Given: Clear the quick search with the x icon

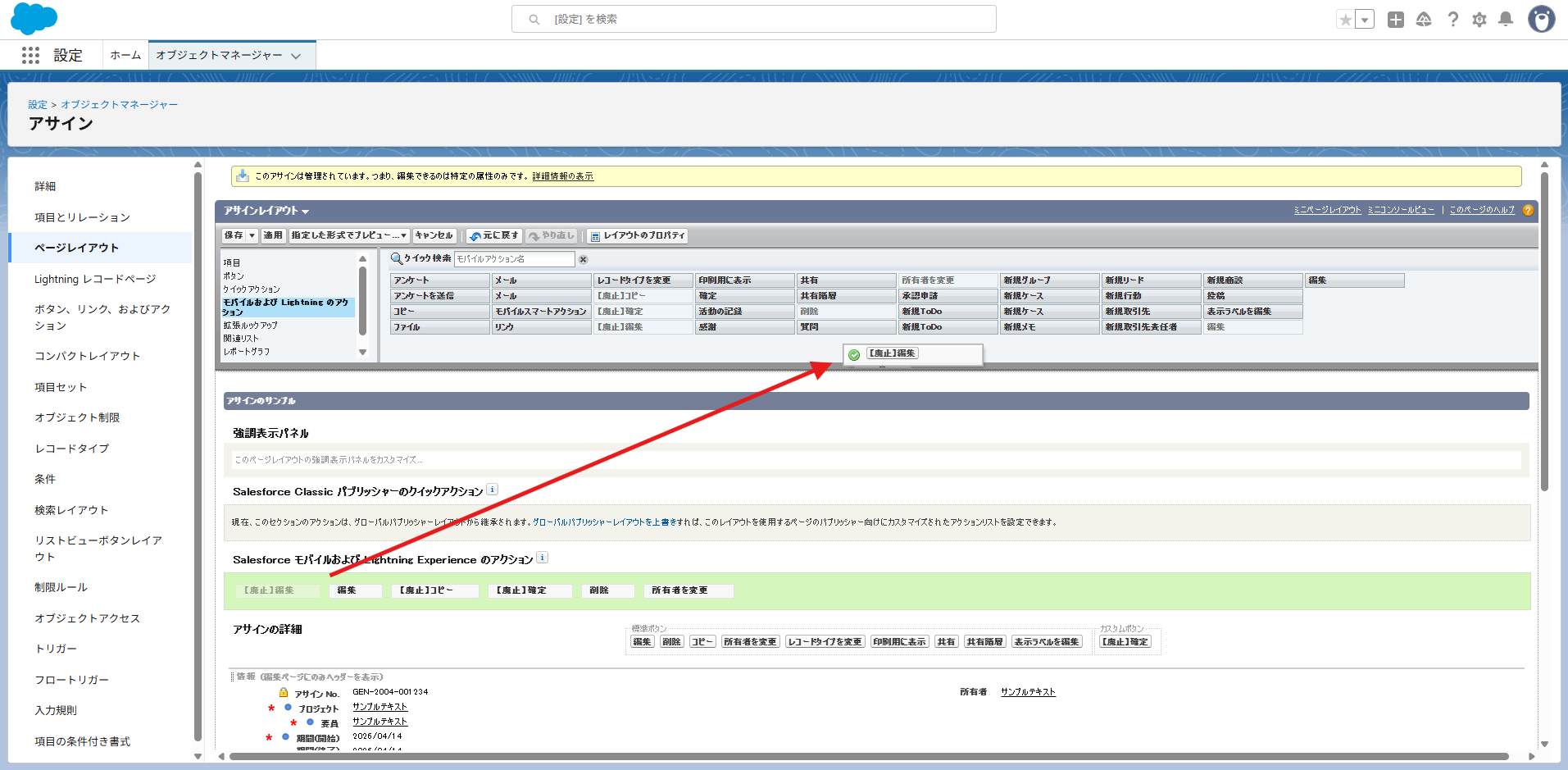Looking at the screenshot, I should pyautogui.click(x=584, y=259).
